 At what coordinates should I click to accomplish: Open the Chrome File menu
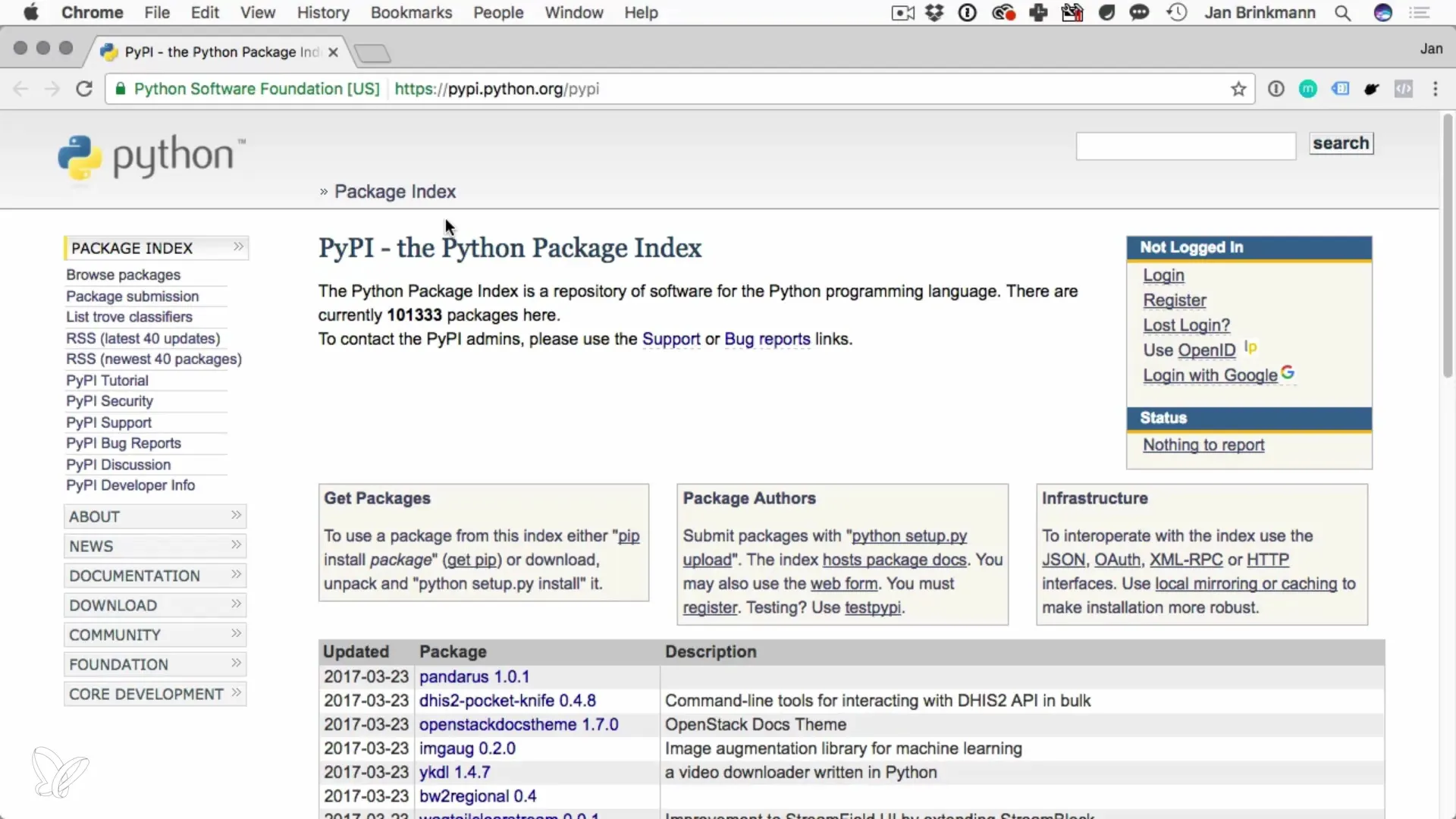(157, 13)
